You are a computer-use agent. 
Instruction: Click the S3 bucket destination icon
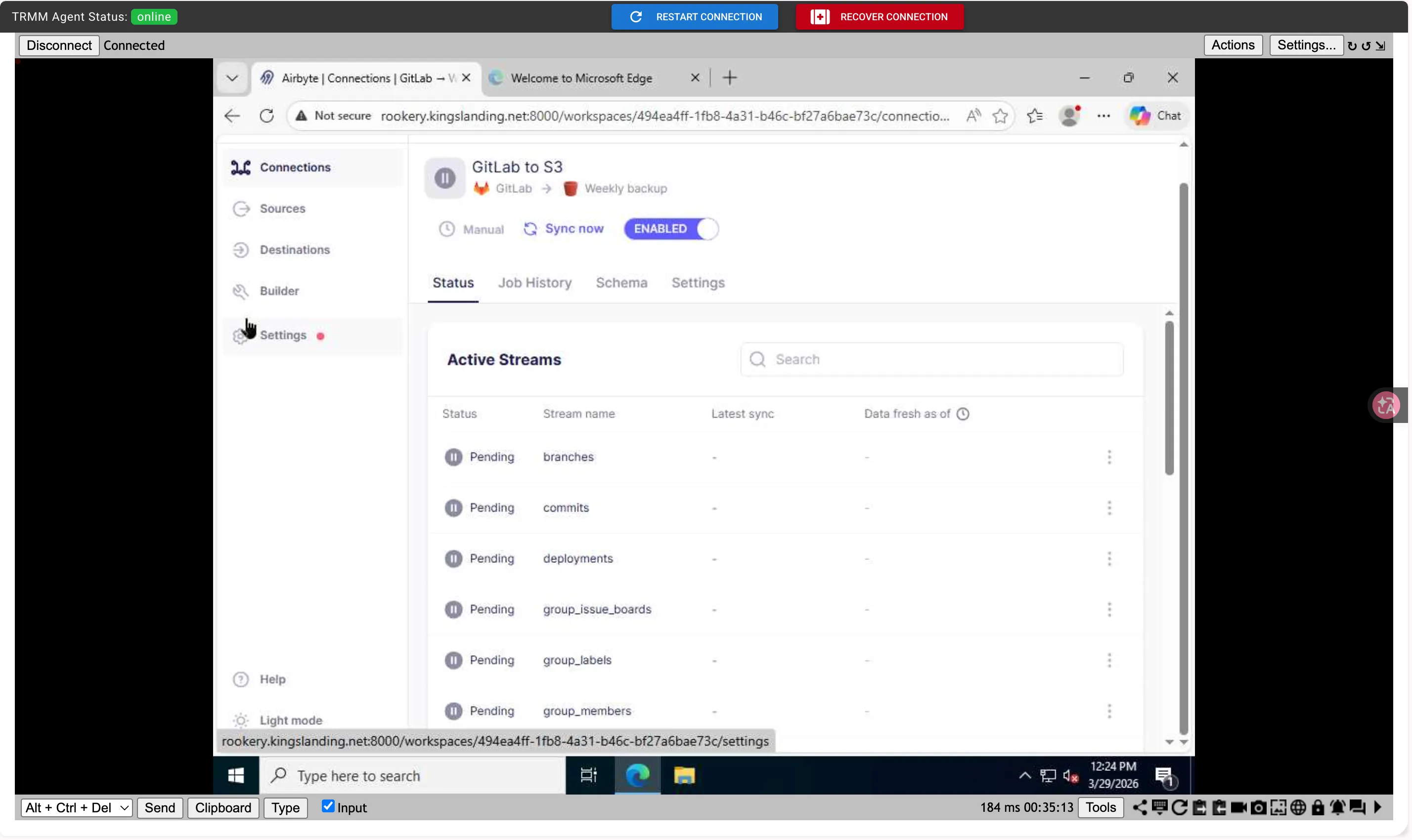click(571, 188)
